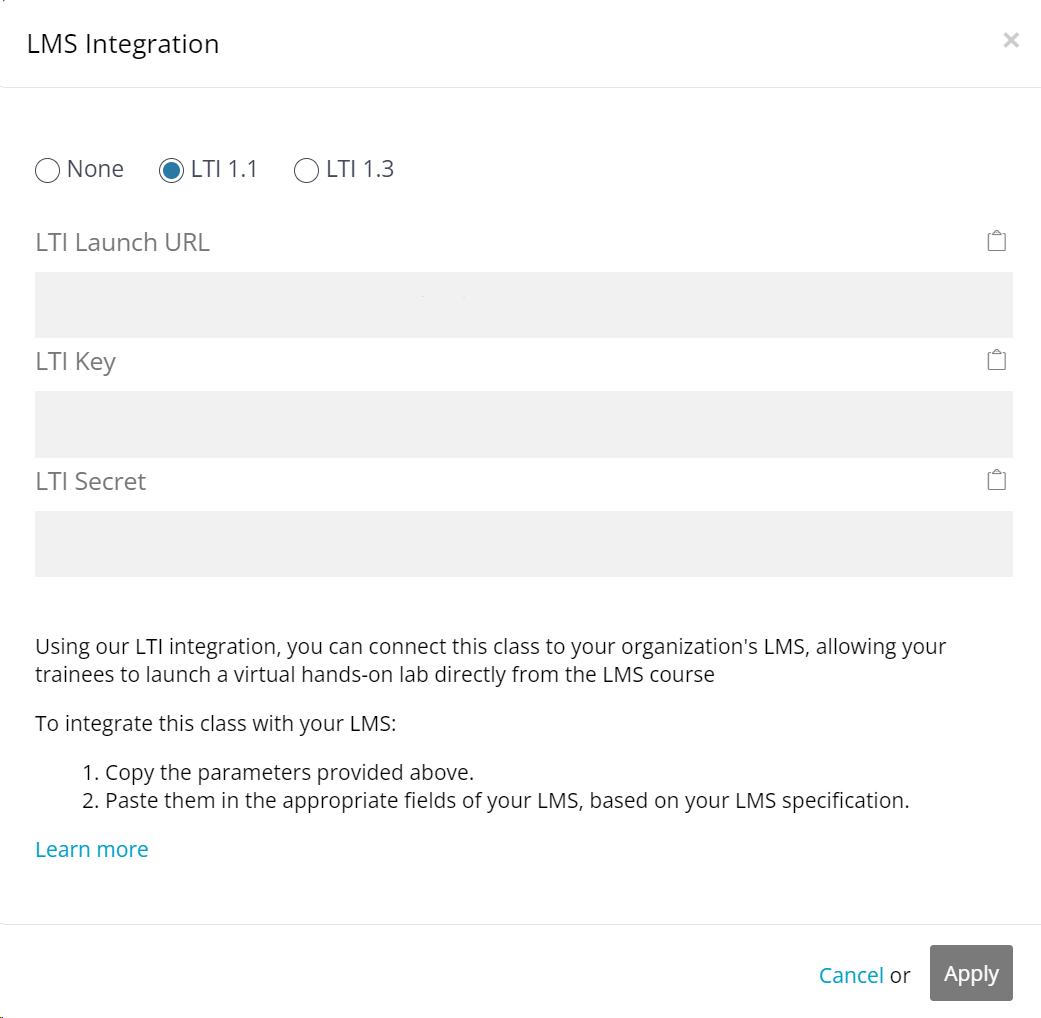Screen dimensions: 1041x1018
Task: Apply the LMS integration settings
Action: pos(971,973)
